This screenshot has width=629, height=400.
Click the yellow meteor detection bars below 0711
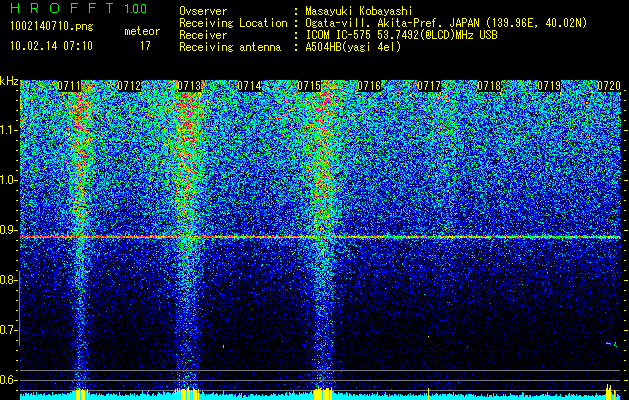coord(82,394)
